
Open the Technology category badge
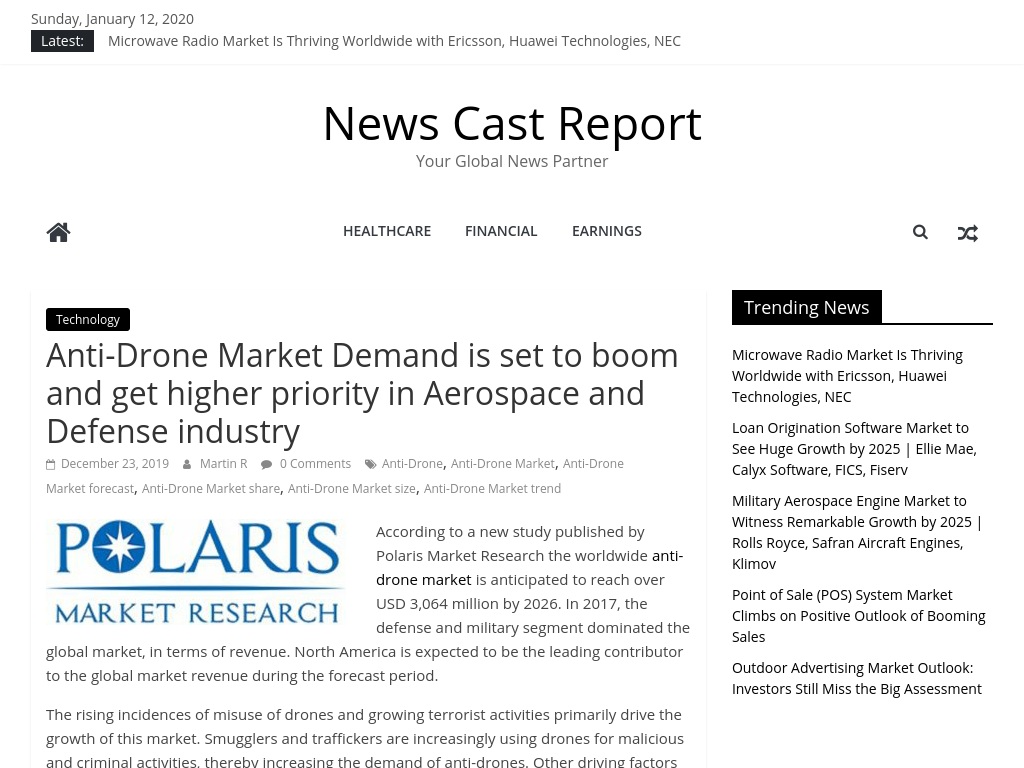pos(88,319)
